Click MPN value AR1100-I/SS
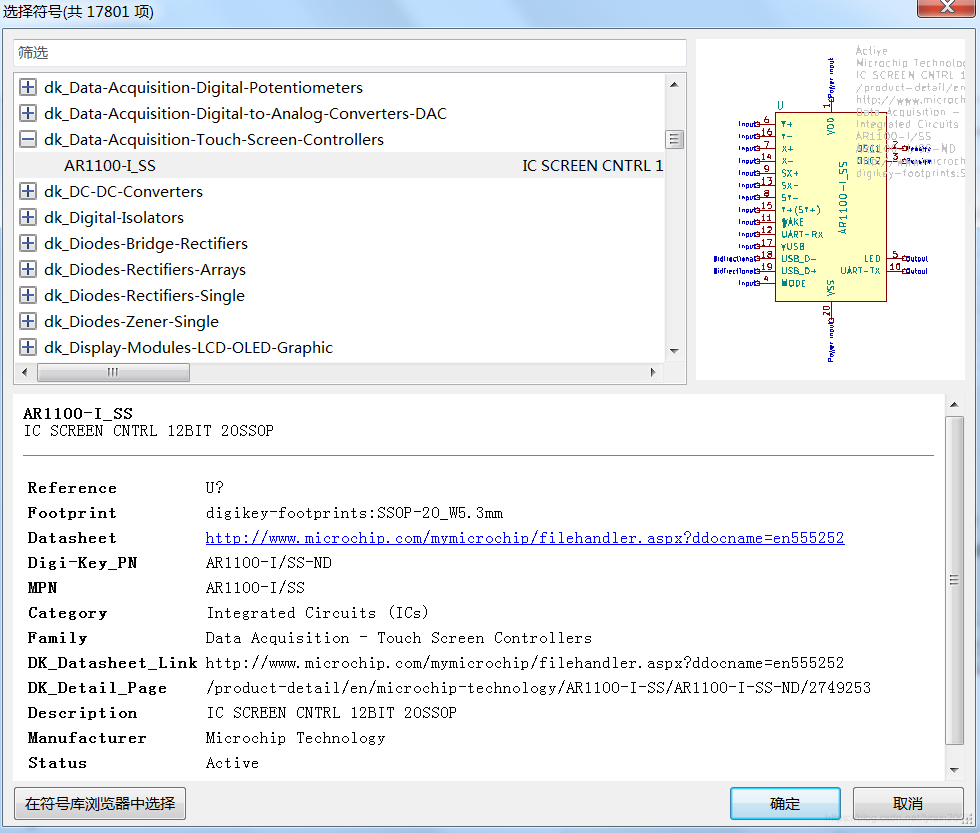This screenshot has width=980, height=833. (255, 588)
